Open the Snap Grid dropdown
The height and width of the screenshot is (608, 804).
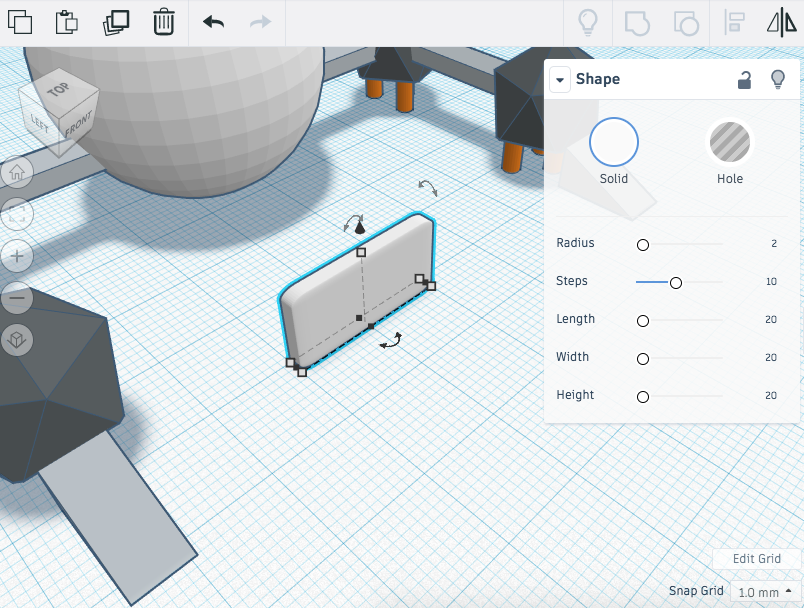(765, 592)
